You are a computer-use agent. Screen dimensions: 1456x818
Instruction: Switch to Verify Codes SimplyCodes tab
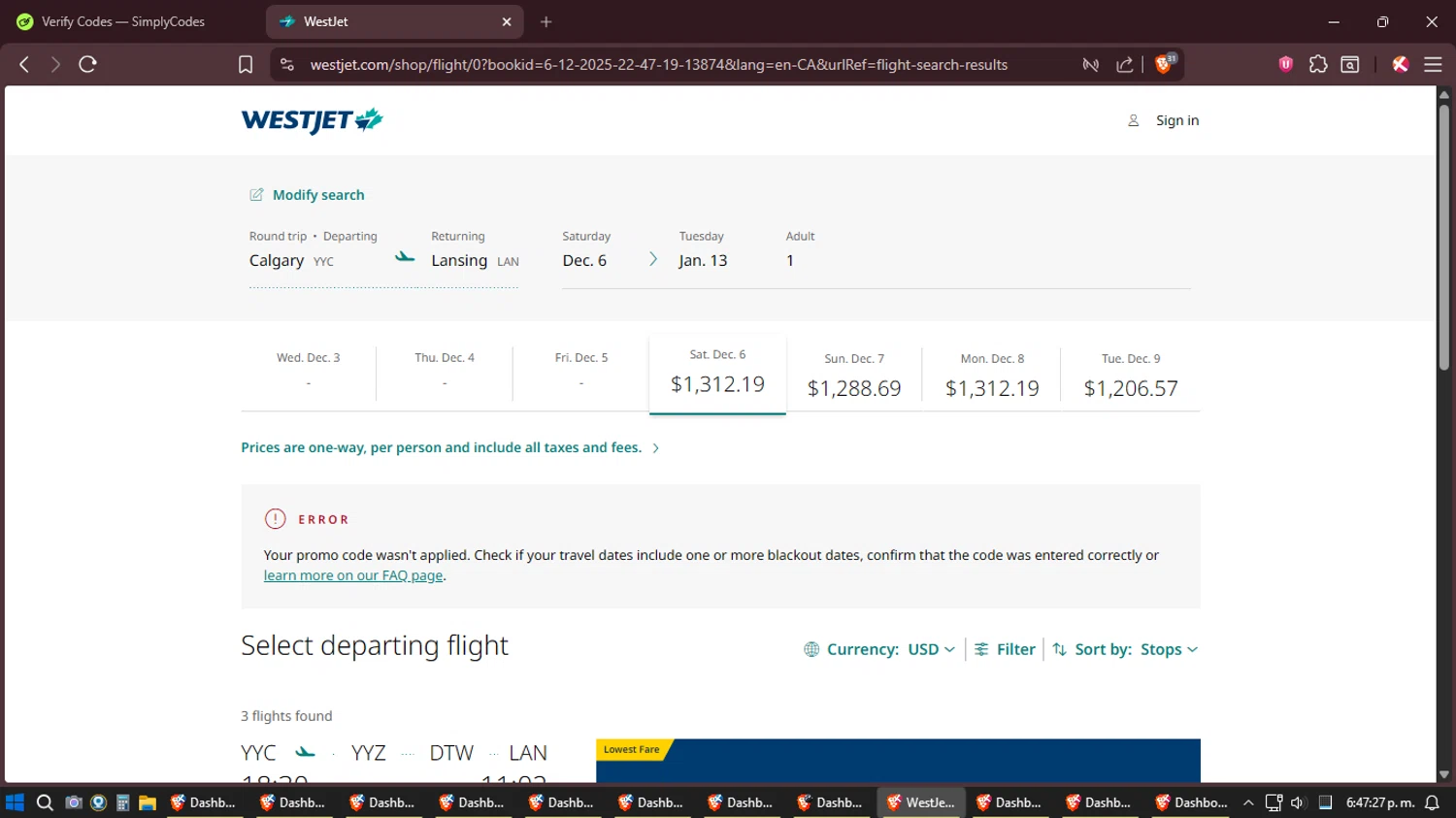(x=124, y=21)
